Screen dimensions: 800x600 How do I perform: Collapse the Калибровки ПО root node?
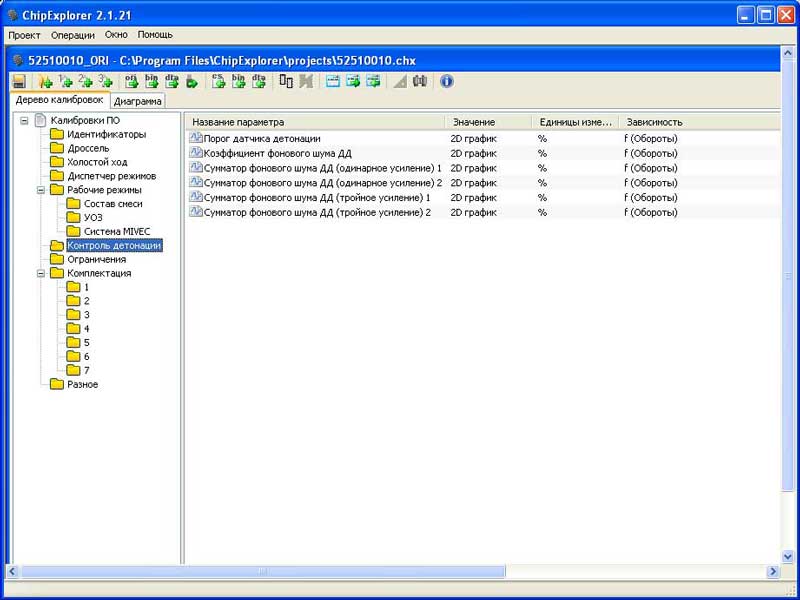pyautogui.click(x=24, y=121)
